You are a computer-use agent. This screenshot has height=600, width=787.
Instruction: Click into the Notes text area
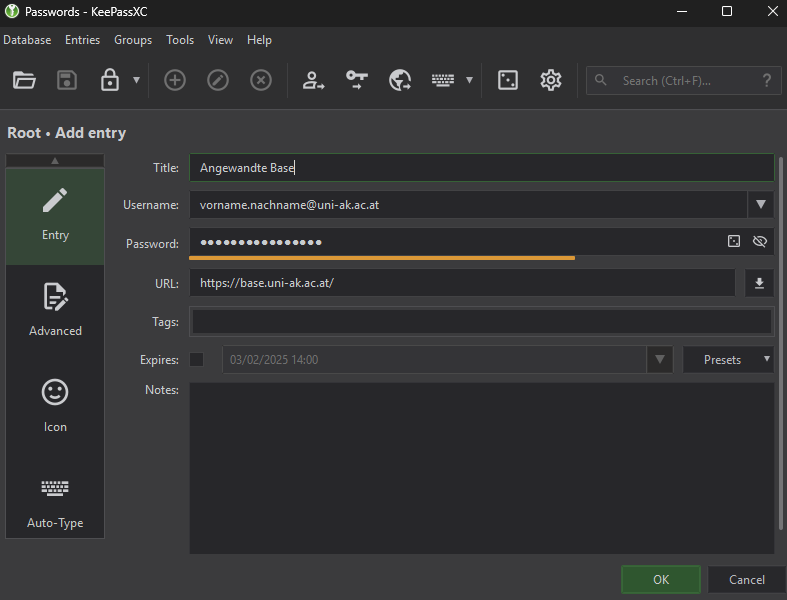pyautogui.click(x=482, y=468)
